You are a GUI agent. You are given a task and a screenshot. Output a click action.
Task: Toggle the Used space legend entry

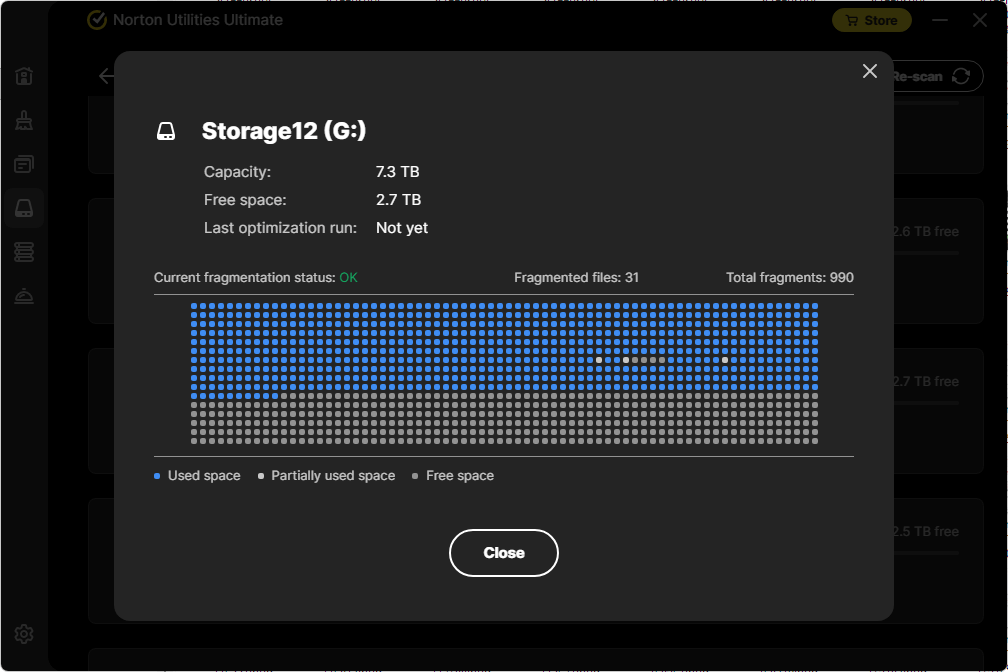point(197,475)
